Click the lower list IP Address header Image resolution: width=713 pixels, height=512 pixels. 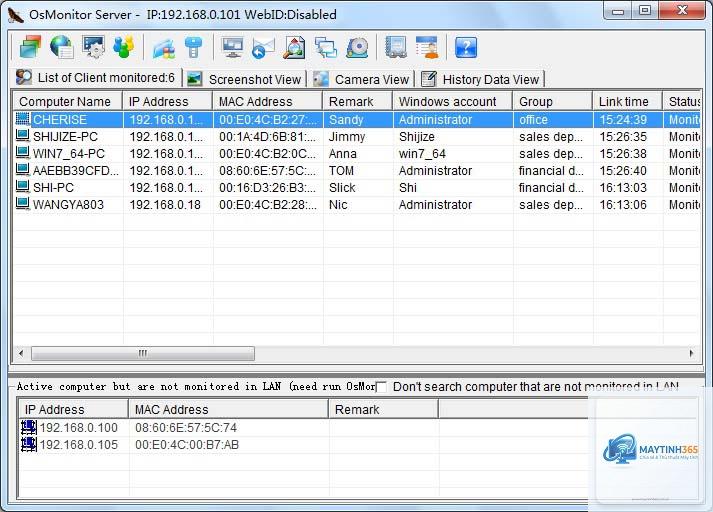[x=74, y=409]
